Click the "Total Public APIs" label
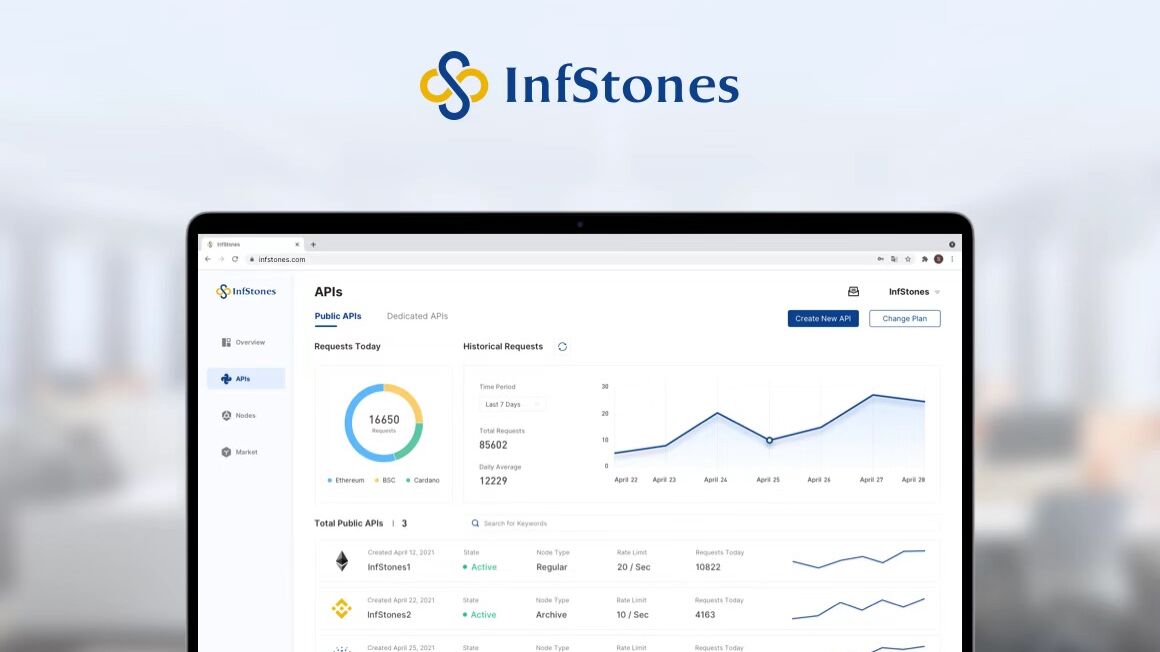The height and width of the screenshot is (652, 1160). pyautogui.click(x=349, y=523)
